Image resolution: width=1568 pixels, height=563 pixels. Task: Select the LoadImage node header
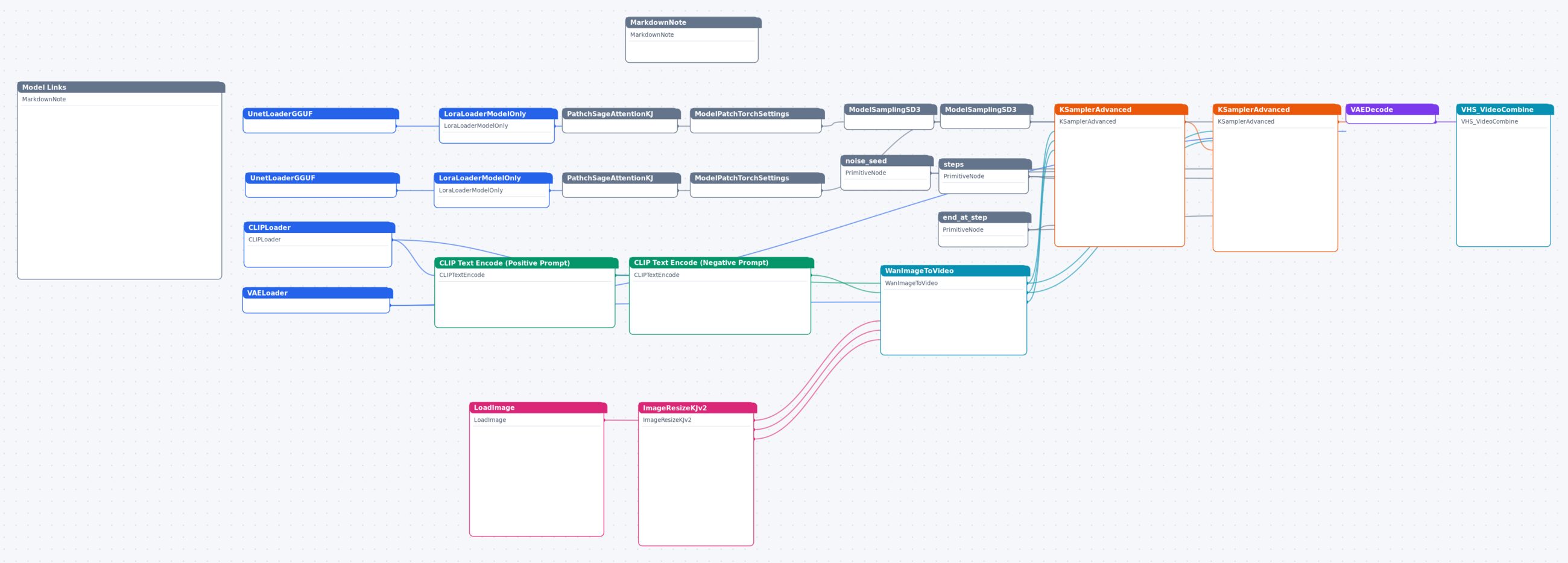[538, 408]
